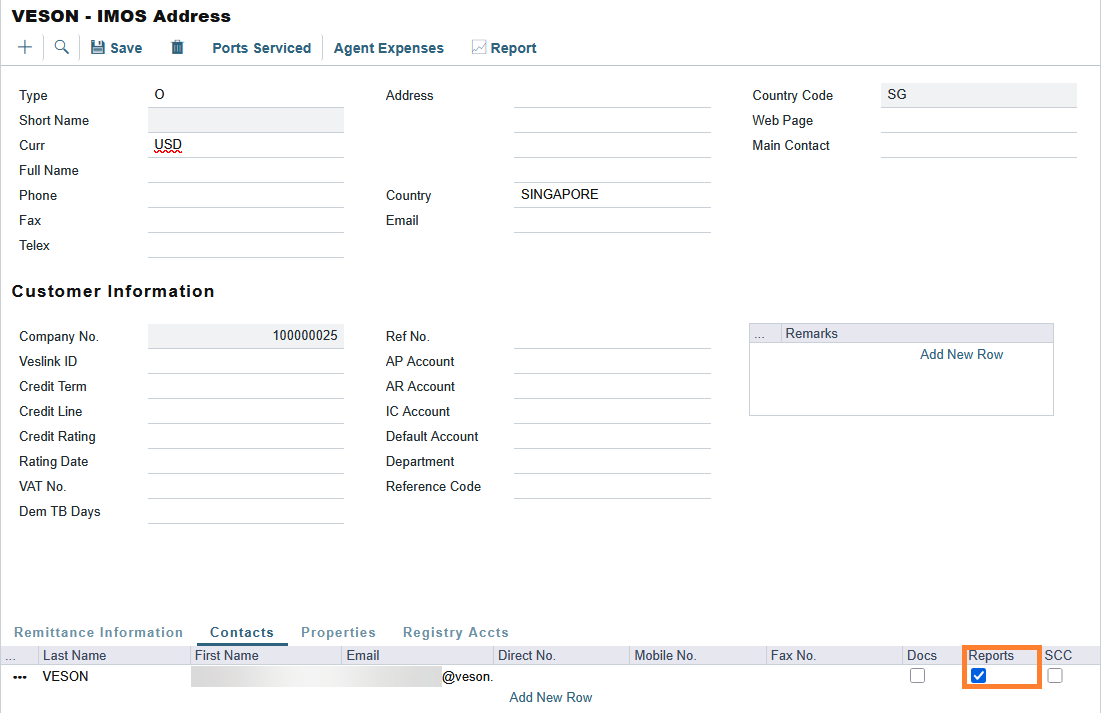Tick the Docs checkbox for VESON contact

[917, 676]
